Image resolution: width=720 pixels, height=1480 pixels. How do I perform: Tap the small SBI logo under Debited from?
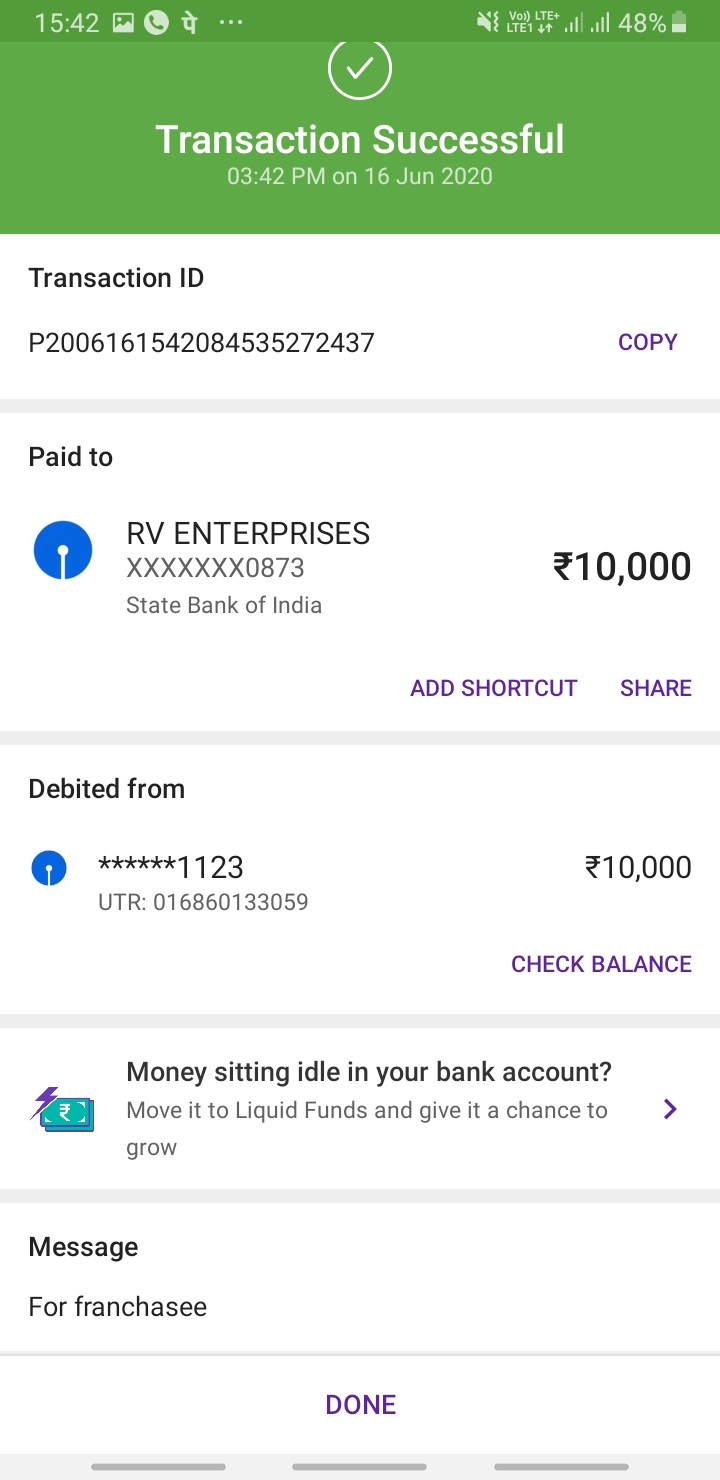pyautogui.click(x=49, y=868)
